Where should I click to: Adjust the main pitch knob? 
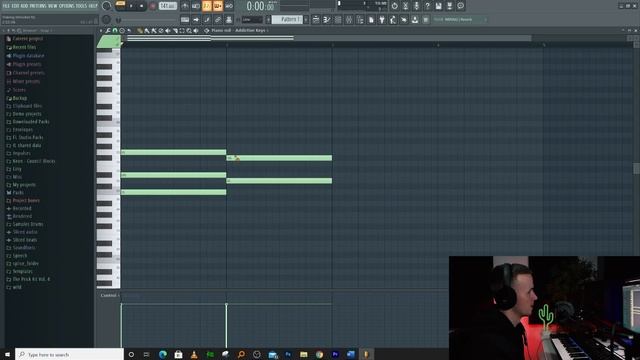107,20
